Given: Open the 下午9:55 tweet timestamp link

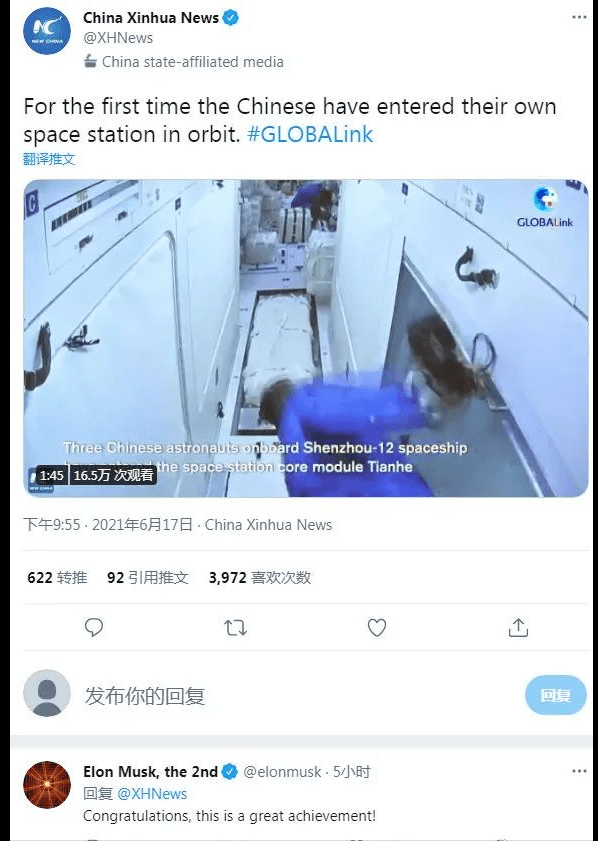Looking at the screenshot, I should coord(51,525).
